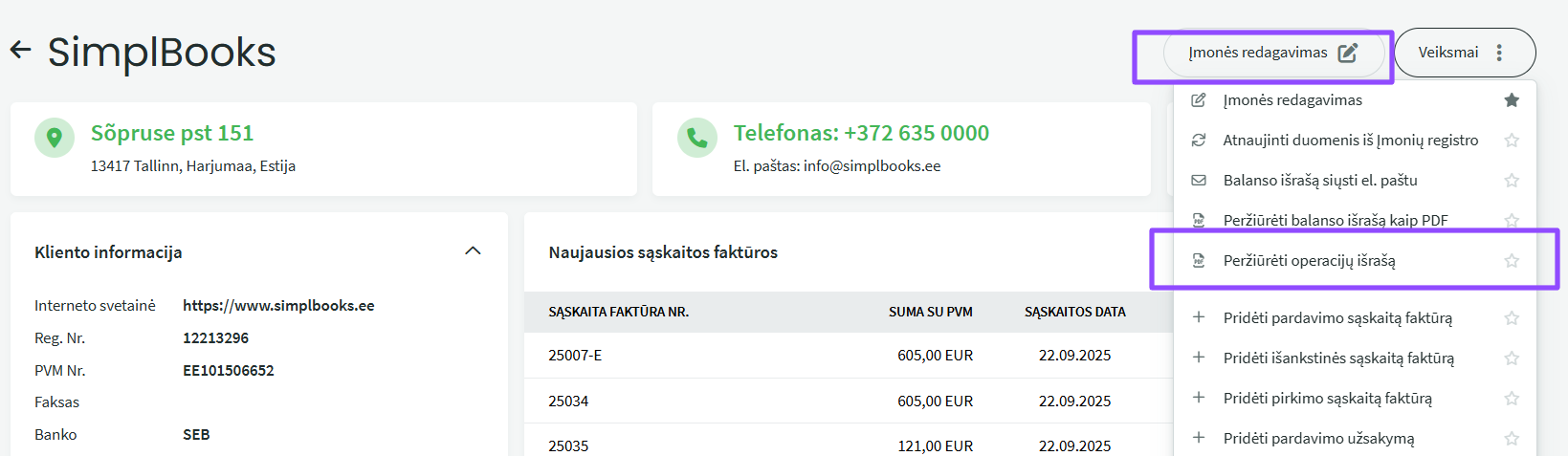This screenshot has width=1568, height=456.
Task: Open the Veiksmai actions dropdown
Action: tap(1464, 53)
